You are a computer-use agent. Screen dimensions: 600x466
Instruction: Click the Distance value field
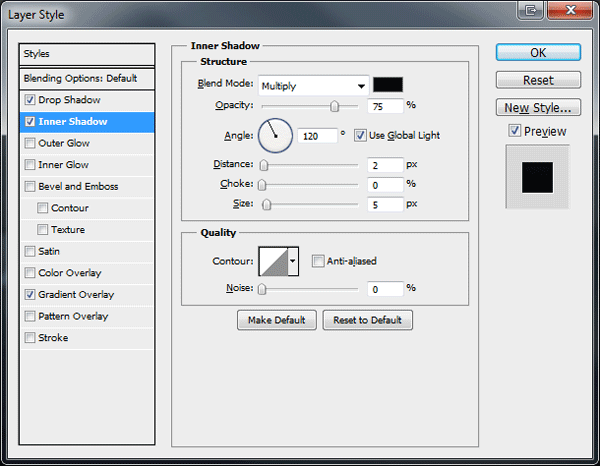click(x=385, y=165)
